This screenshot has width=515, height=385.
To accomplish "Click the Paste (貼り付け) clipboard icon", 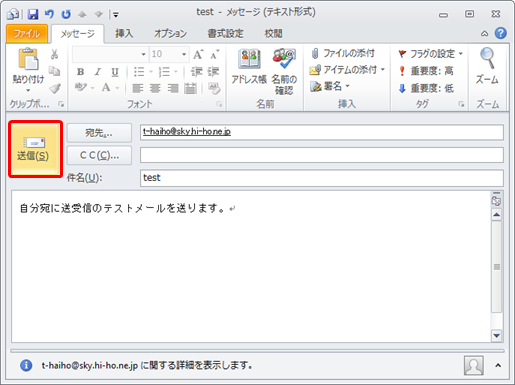I will (x=28, y=59).
